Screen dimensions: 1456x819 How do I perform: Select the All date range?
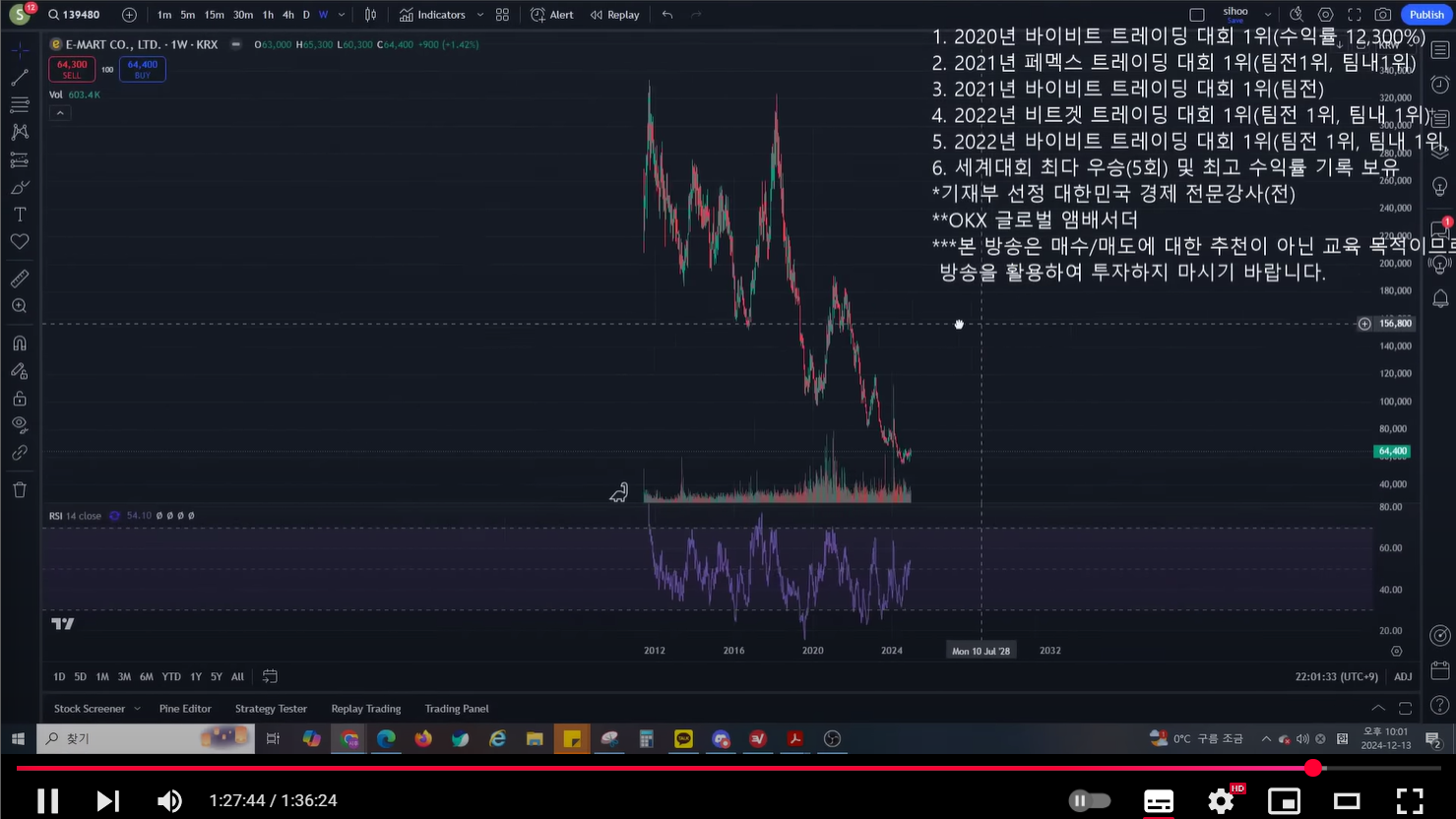[x=237, y=677]
